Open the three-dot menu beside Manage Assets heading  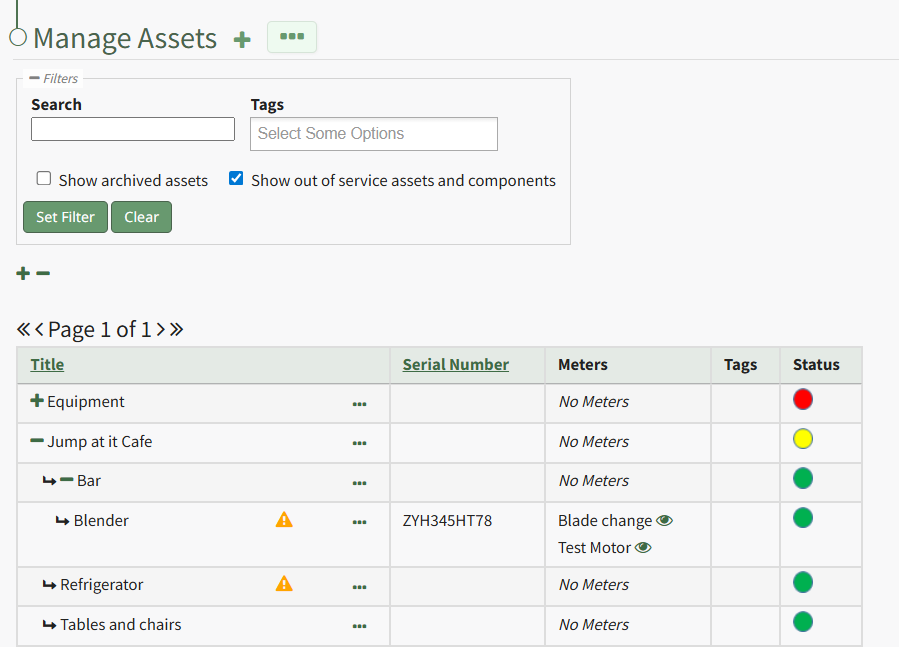[x=291, y=37]
